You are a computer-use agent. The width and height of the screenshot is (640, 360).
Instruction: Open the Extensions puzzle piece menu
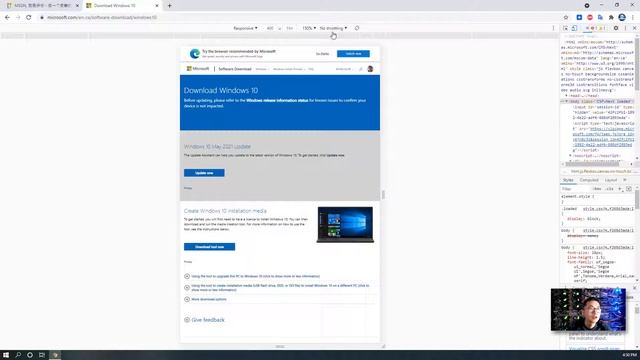pyautogui.click(x=611, y=18)
